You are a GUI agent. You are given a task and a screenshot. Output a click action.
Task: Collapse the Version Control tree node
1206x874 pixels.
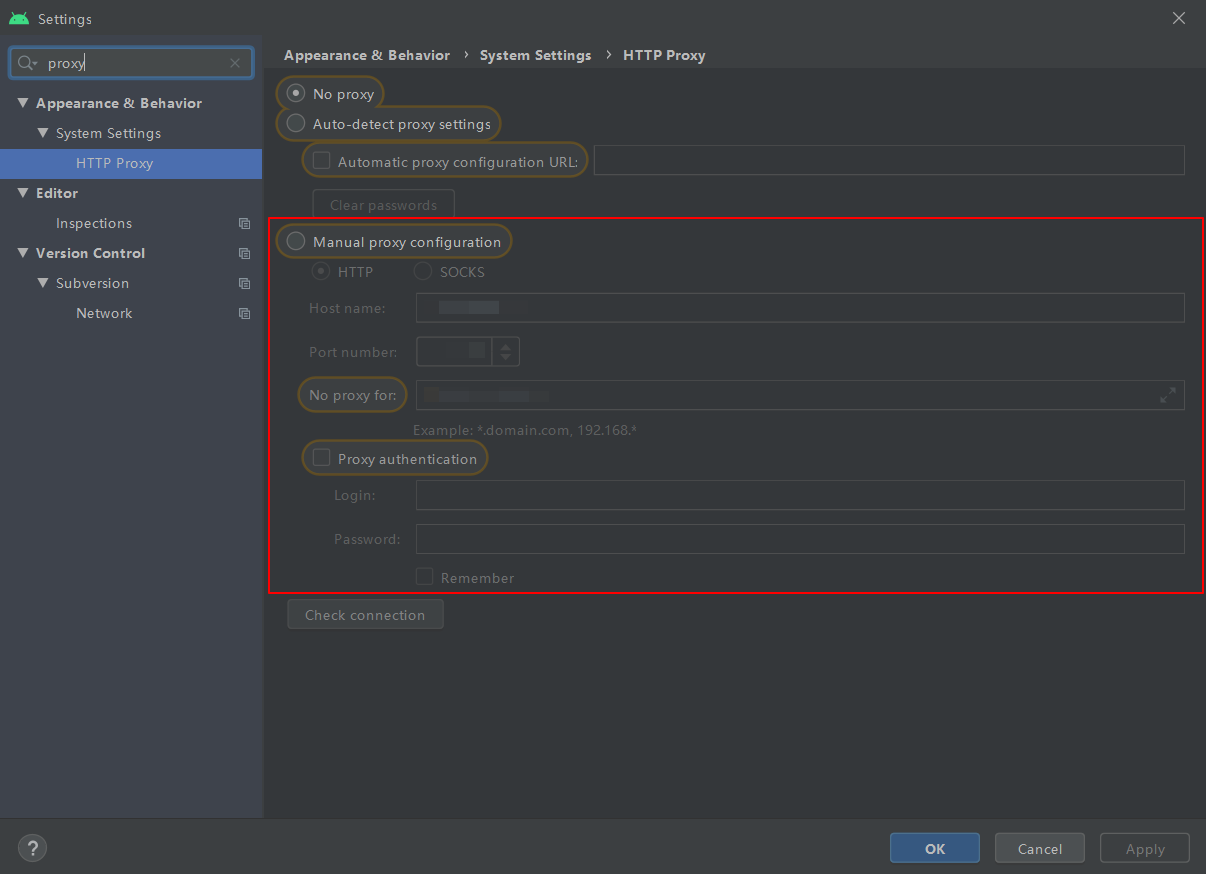[23, 253]
